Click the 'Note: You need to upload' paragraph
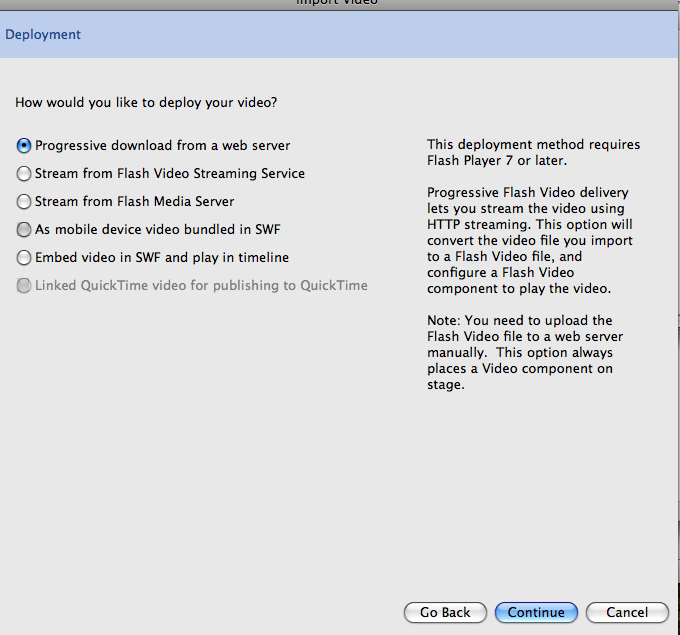The height and width of the screenshot is (635, 680). coord(525,352)
